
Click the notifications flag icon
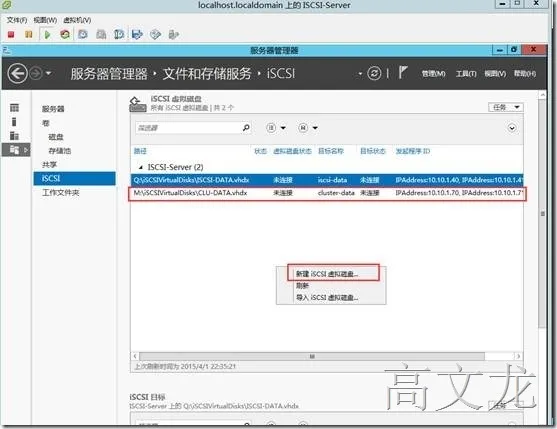point(402,73)
